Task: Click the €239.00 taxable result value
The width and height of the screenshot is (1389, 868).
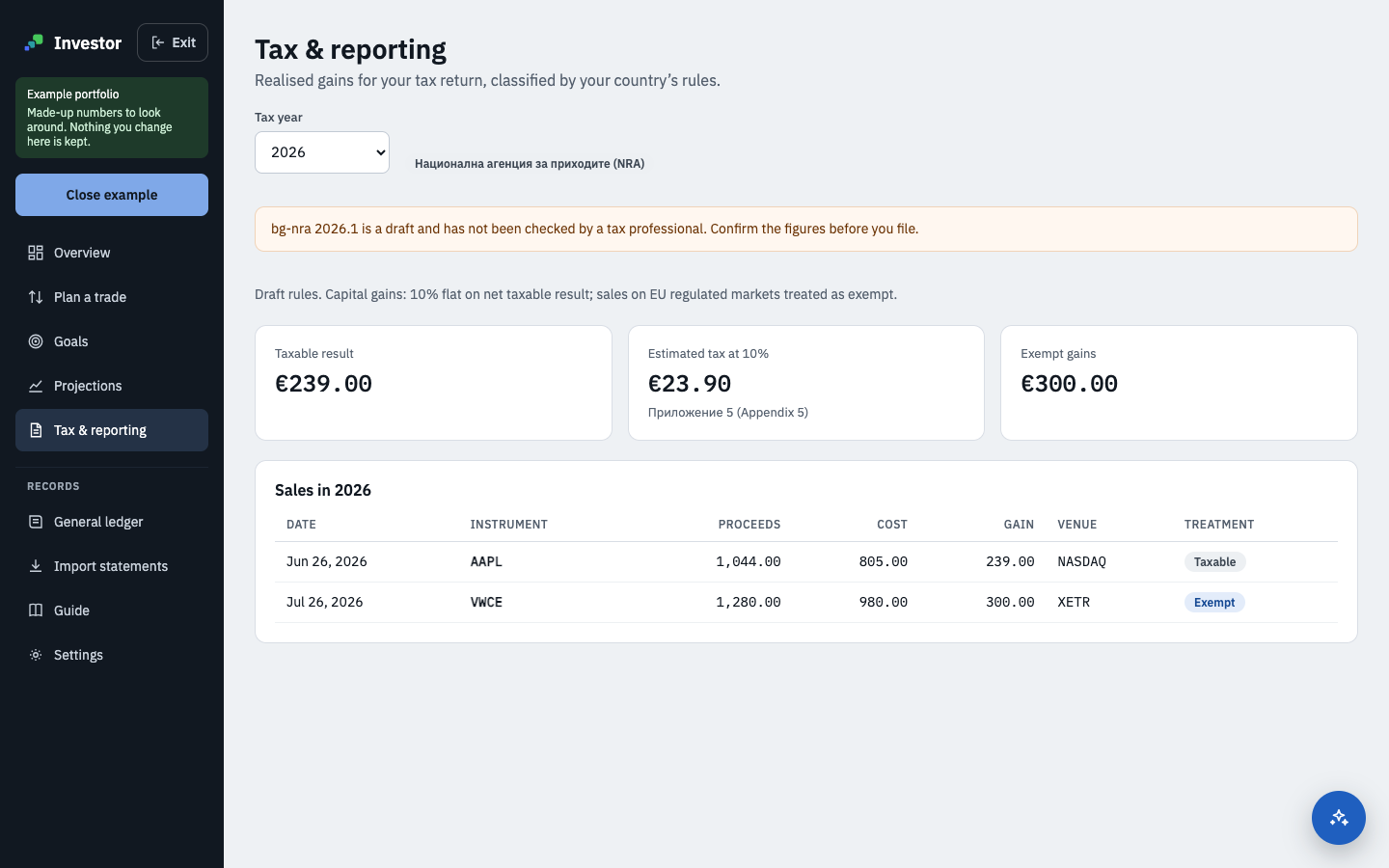Action: (324, 384)
